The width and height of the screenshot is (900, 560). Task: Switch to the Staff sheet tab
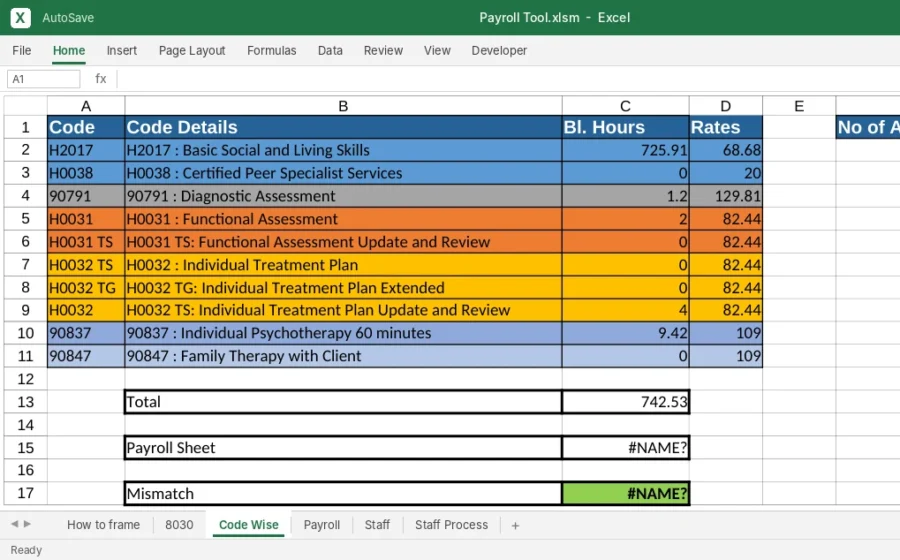coord(377,525)
